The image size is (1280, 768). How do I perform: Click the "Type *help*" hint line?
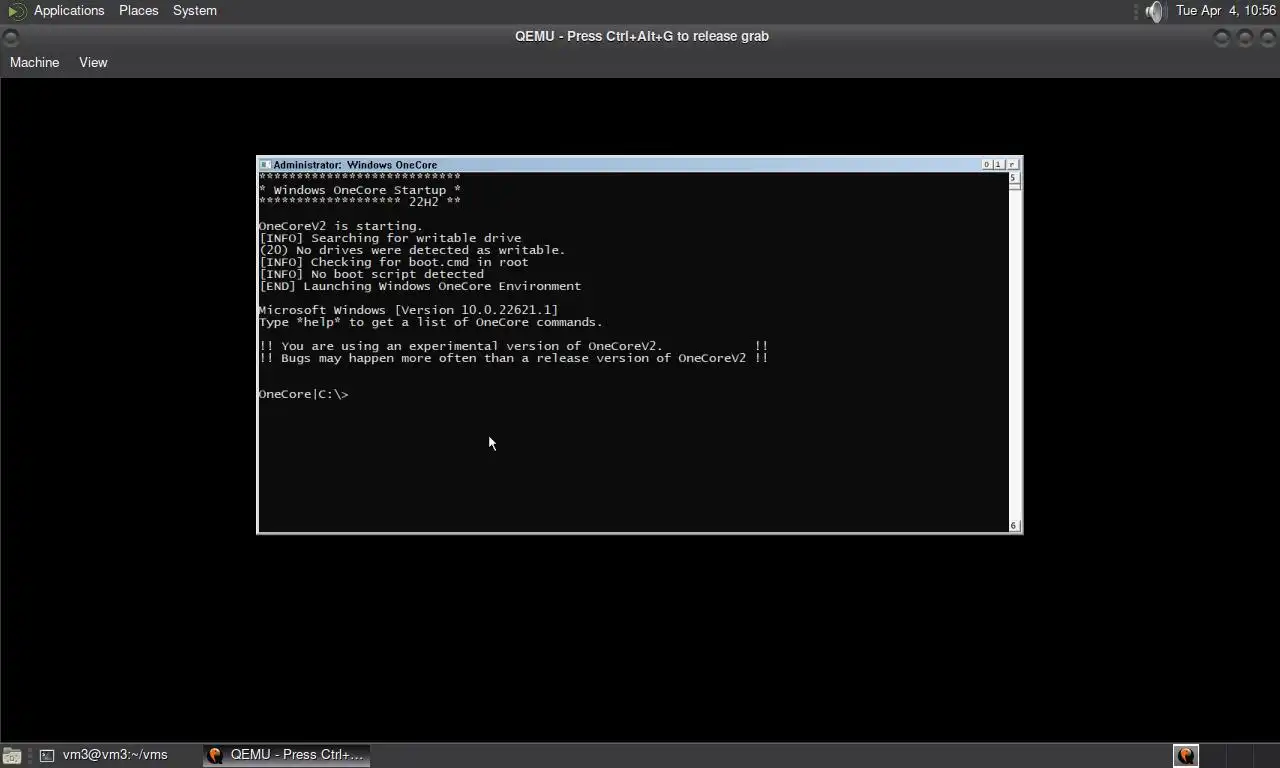click(430, 322)
